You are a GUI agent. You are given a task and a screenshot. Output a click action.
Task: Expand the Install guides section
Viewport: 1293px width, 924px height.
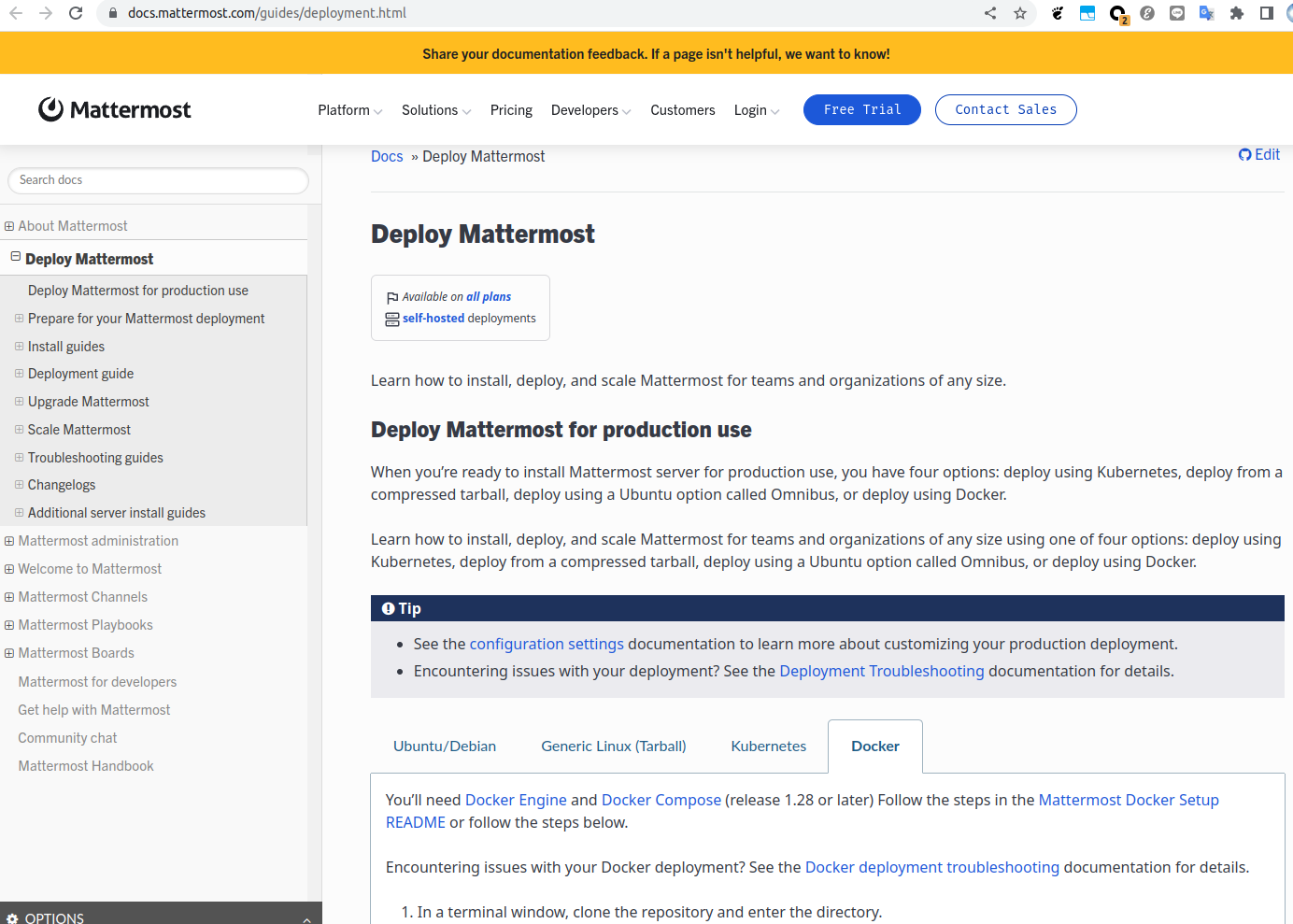tap(20, 346)
